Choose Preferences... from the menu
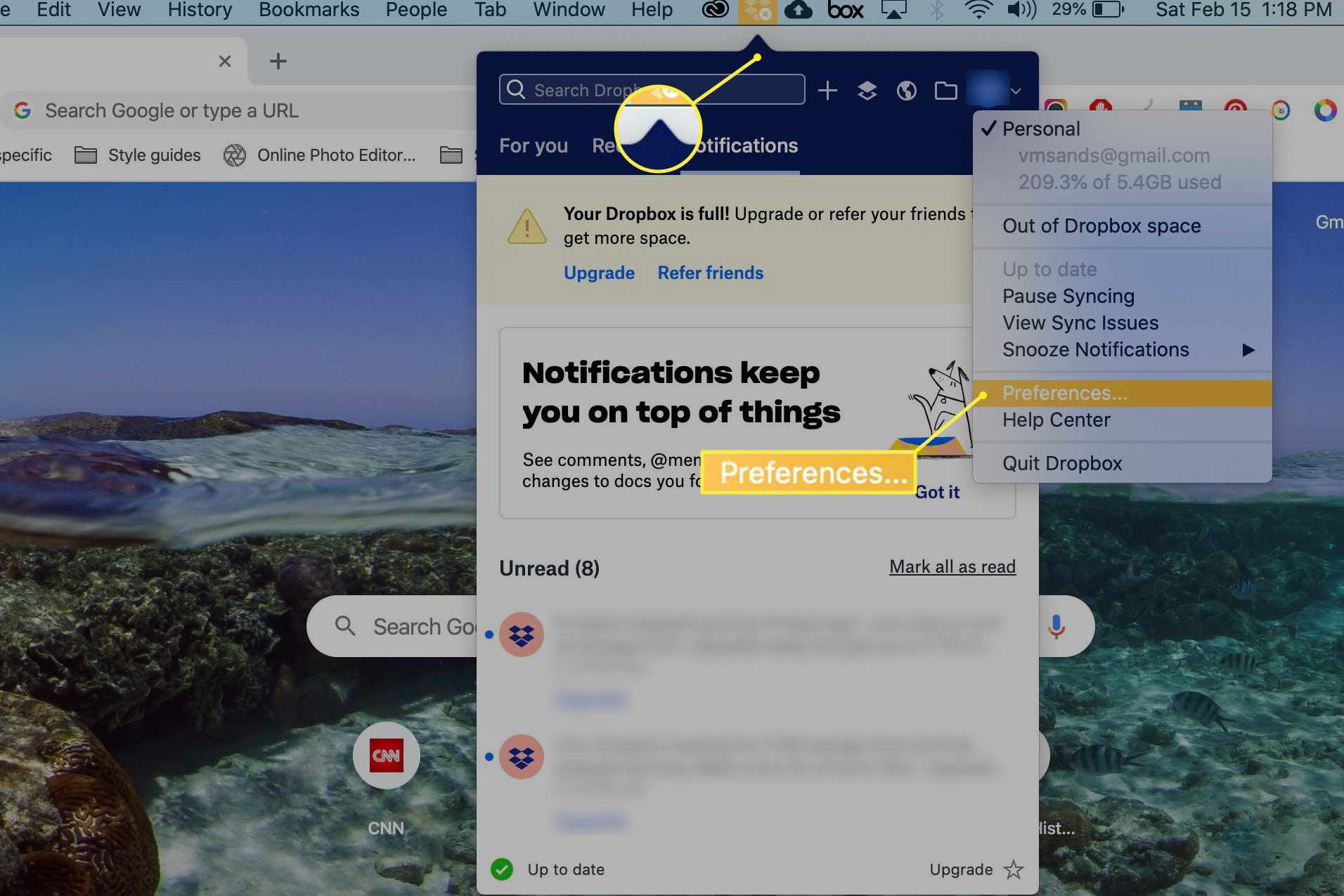1344x896 pixels. coord(1122,394)
